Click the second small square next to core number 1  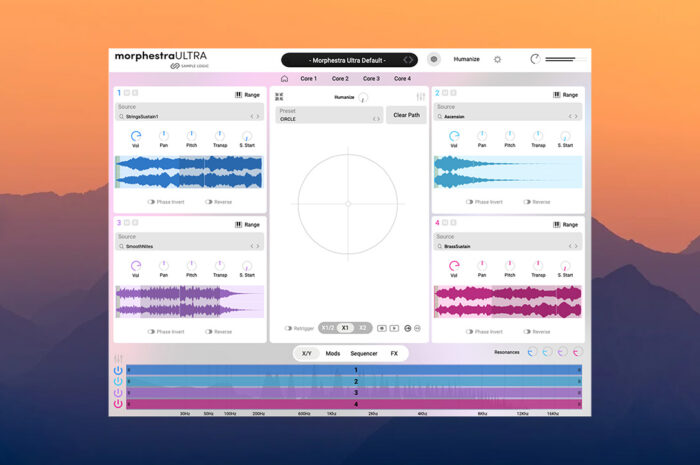pyautogui.click(x=135, y=92)
